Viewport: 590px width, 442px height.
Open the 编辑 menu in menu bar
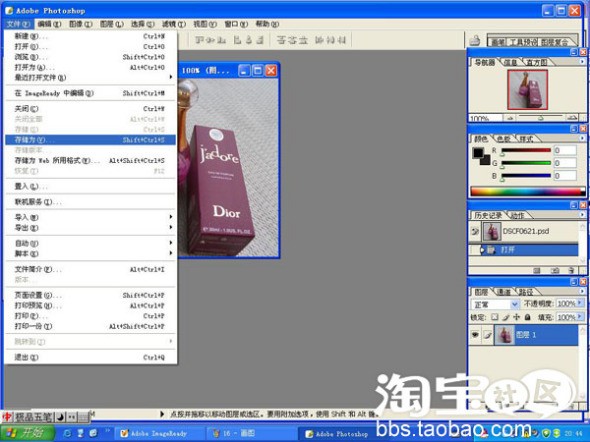[49, 24]
